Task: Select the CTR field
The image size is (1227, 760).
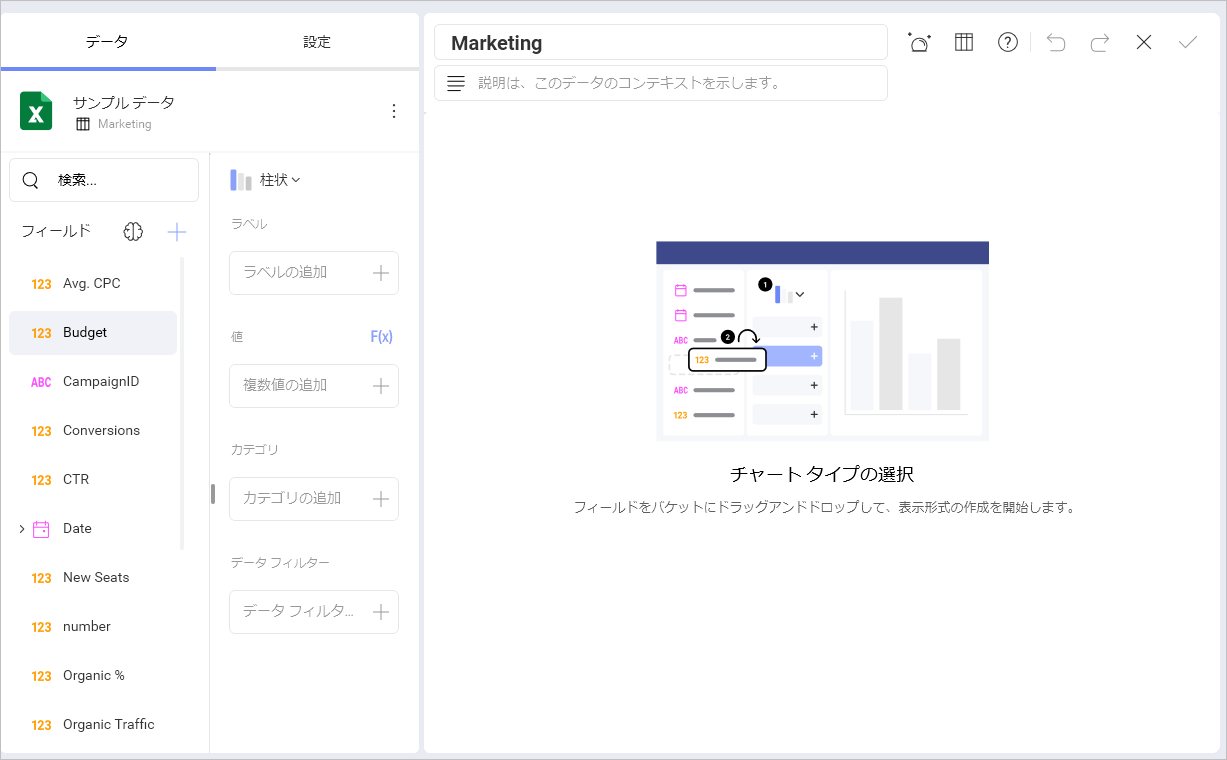Action: tap(93, 479)
